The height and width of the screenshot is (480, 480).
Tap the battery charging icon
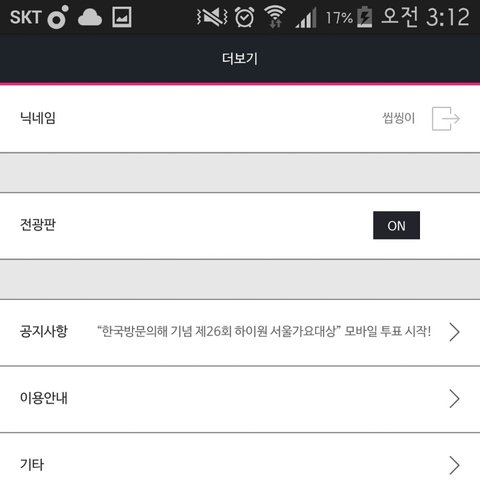coord(364,17)
